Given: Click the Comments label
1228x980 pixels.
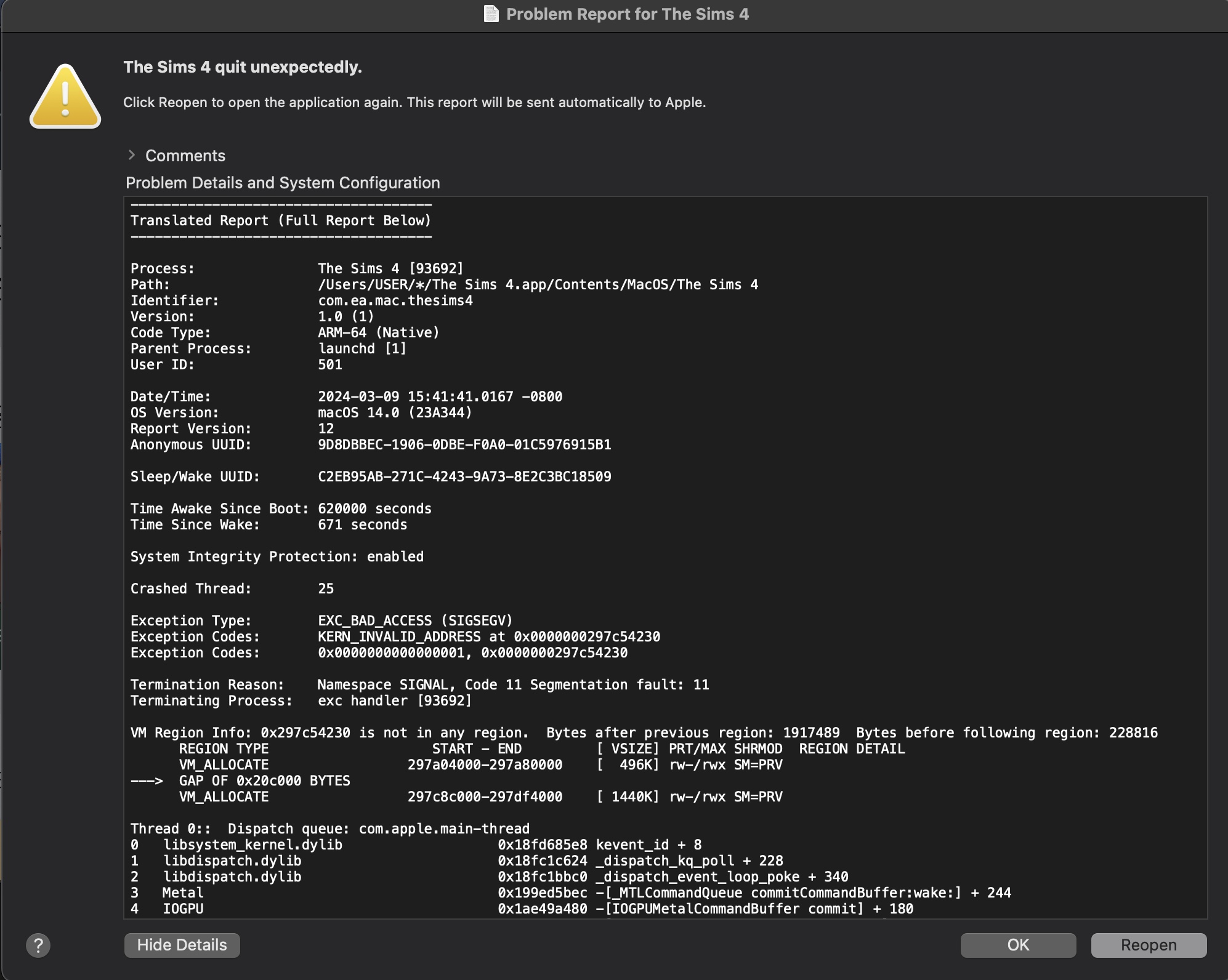Looking at the screenshot, I should pos(185,156).
